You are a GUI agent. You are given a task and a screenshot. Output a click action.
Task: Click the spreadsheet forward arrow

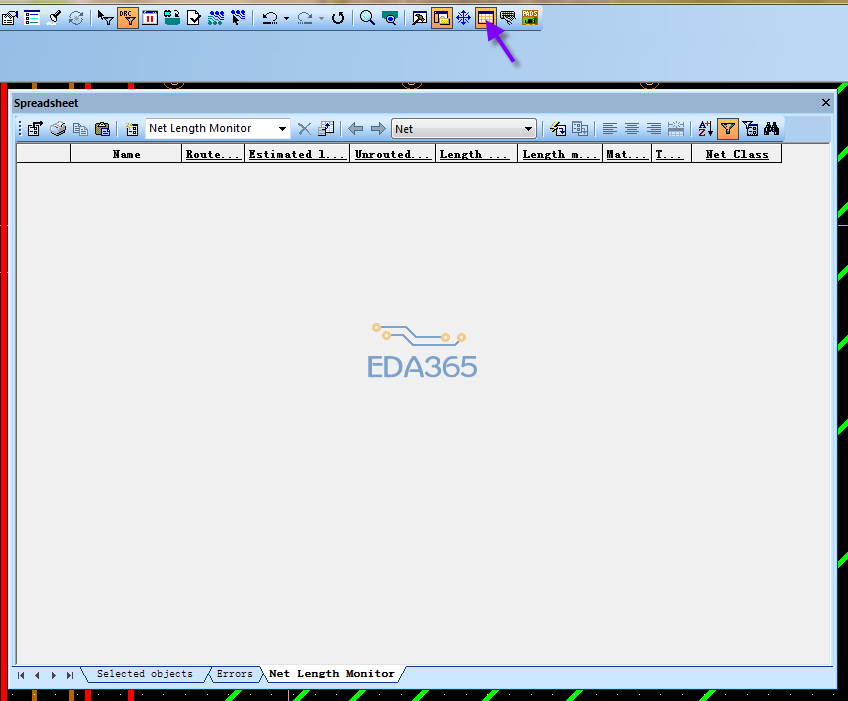(x=377, y=129)
